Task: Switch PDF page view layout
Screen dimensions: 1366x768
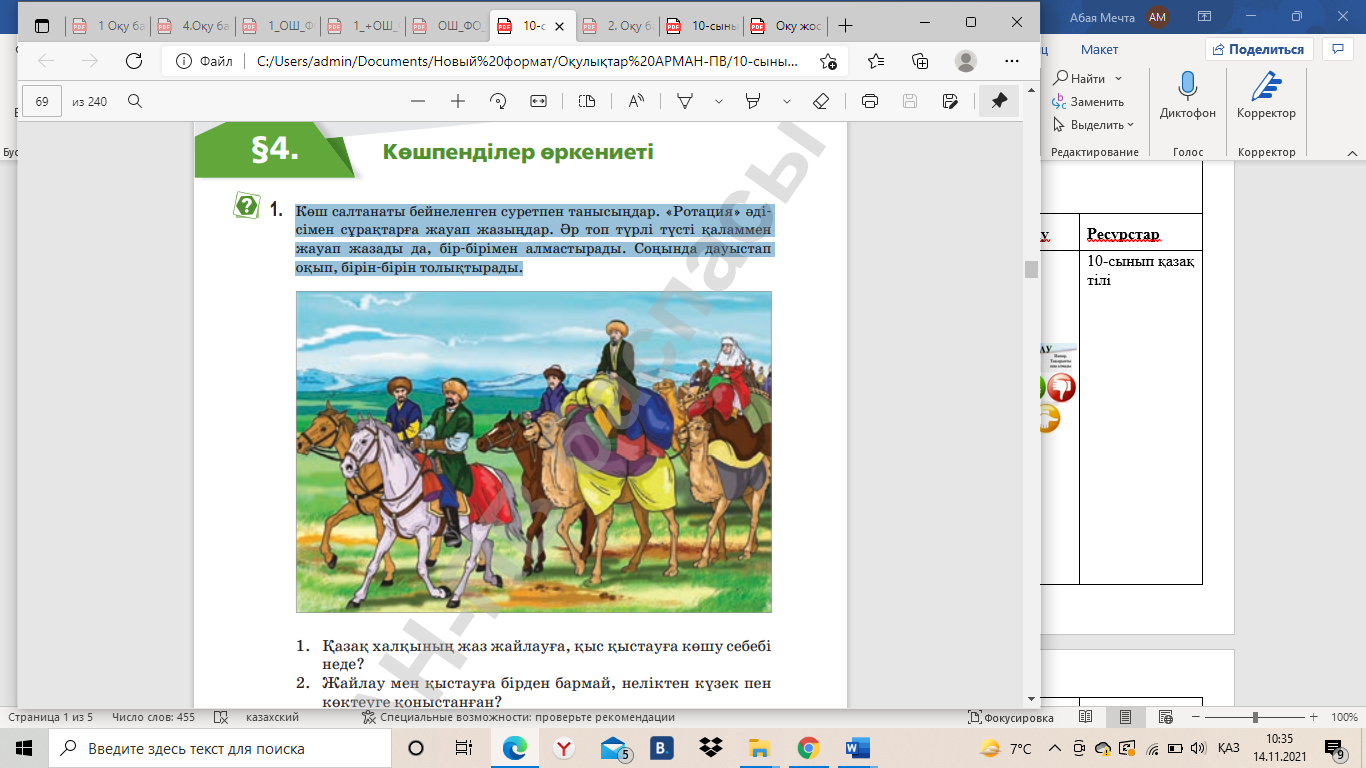Action: click(x=587, y=101)
